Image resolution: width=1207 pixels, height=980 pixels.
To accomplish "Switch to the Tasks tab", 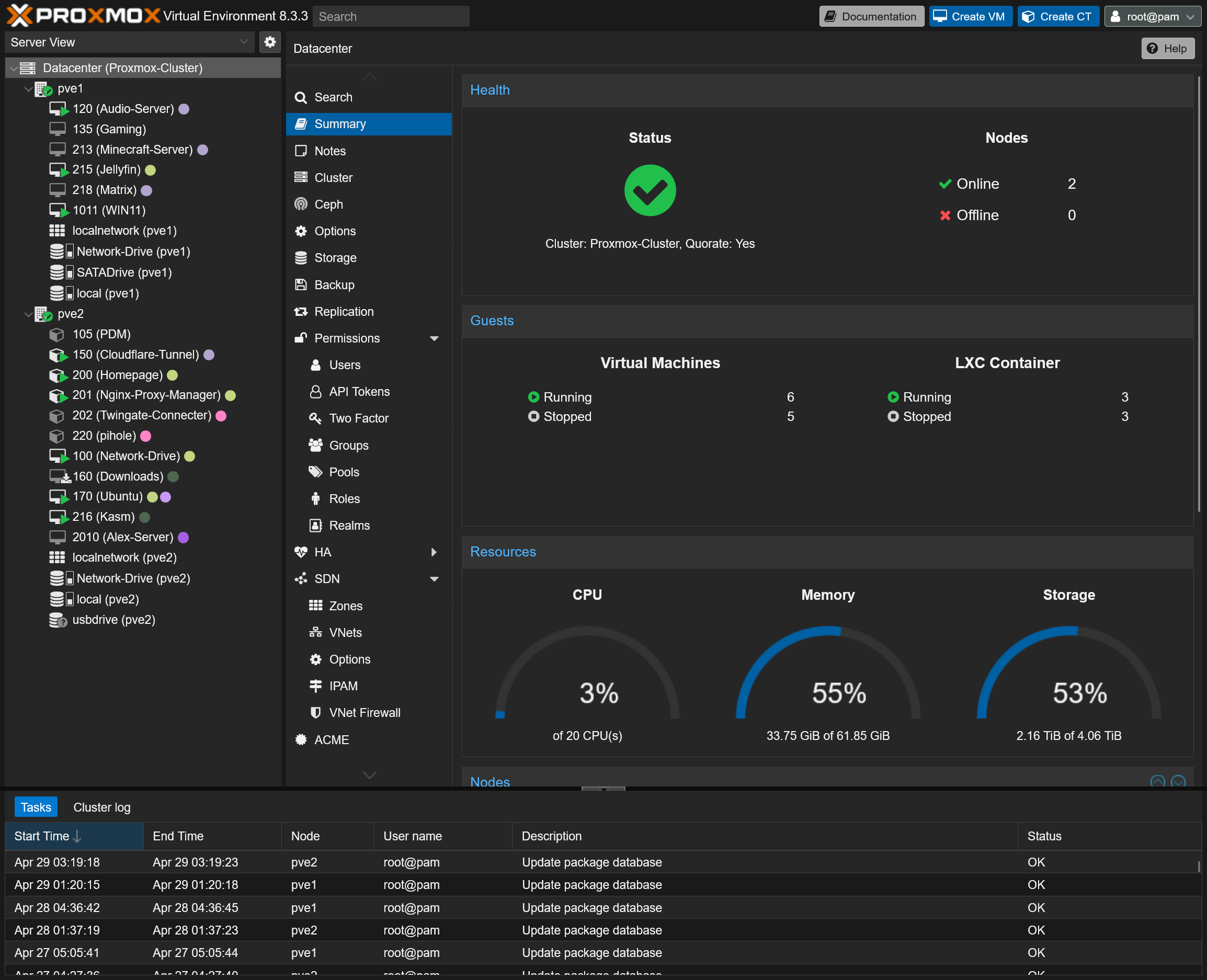I will [x=36, y=807].
